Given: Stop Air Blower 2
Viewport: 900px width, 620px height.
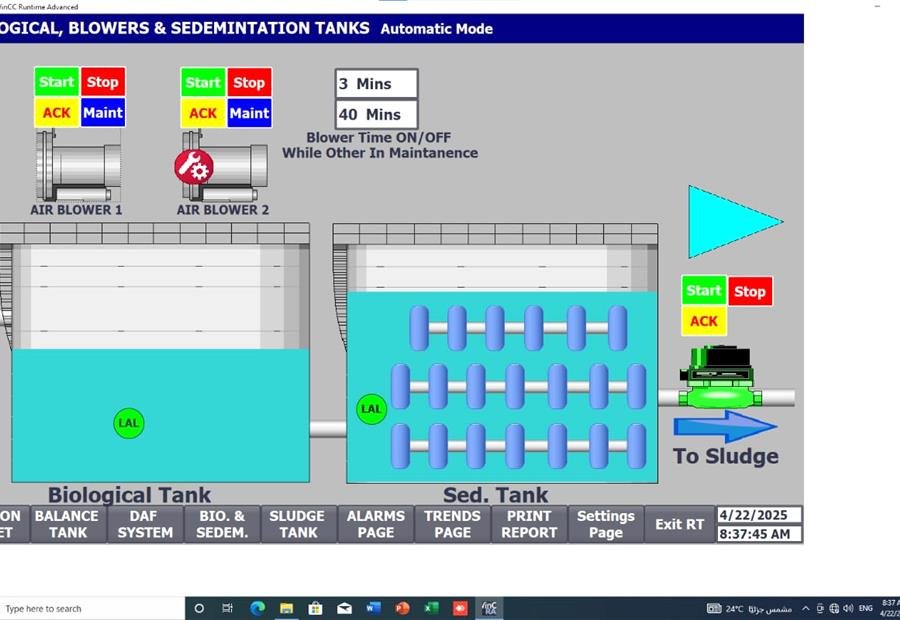Looking at the screenshot, I should [249, 83].
